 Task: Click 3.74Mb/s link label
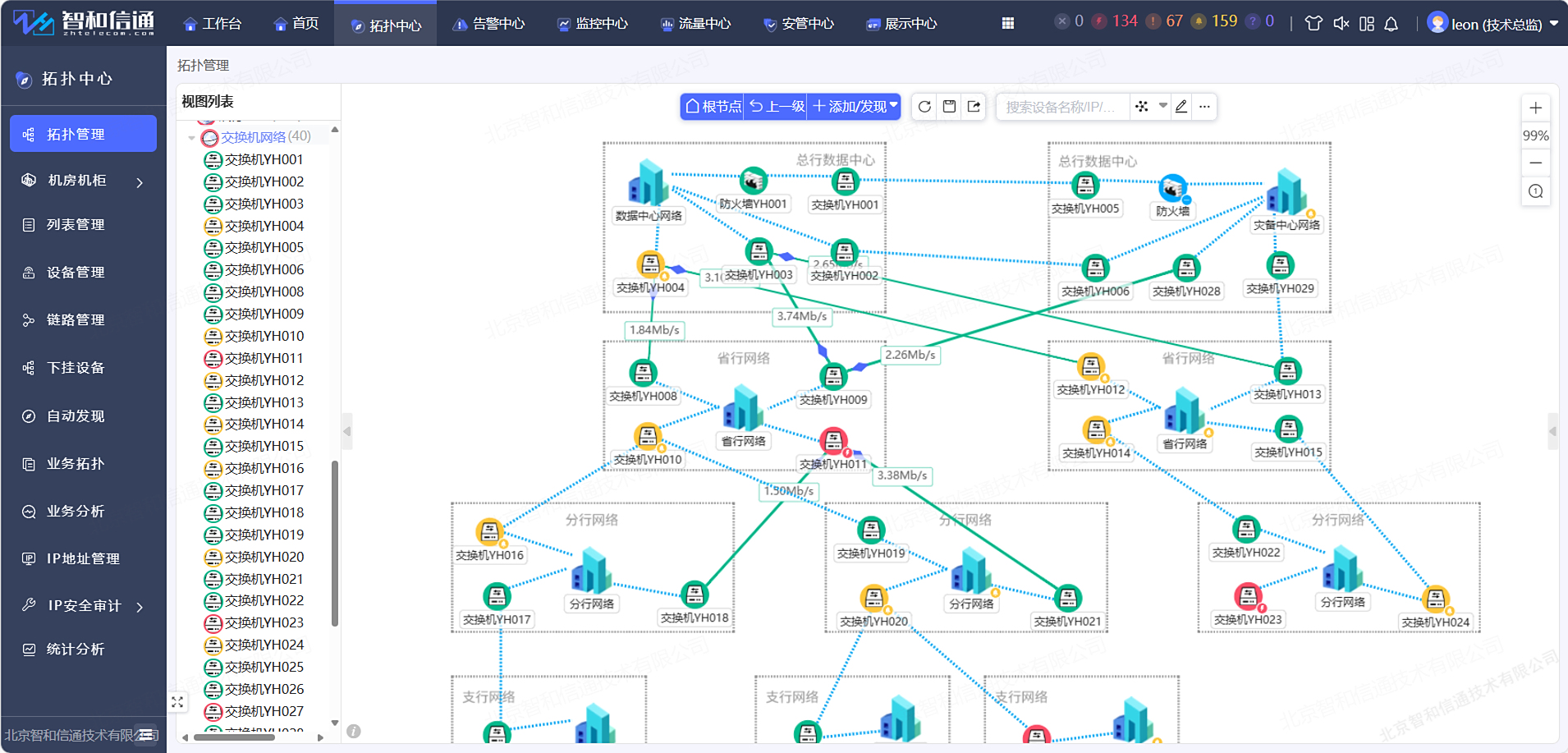[802, 316]
